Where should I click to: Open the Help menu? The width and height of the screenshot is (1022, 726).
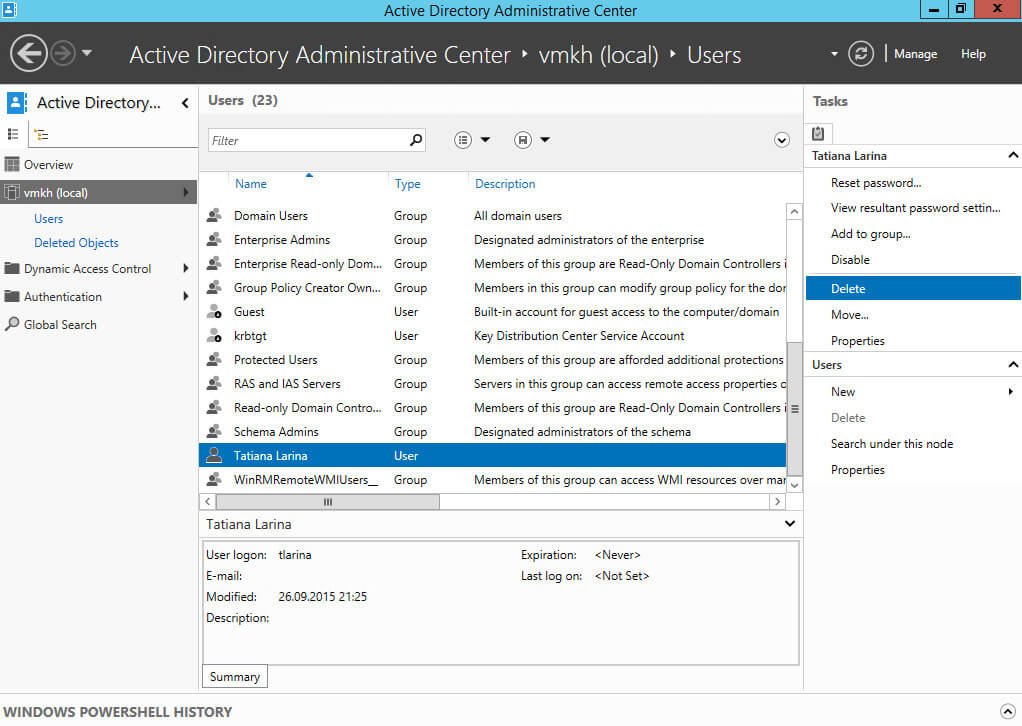click(x=973, y=54)
